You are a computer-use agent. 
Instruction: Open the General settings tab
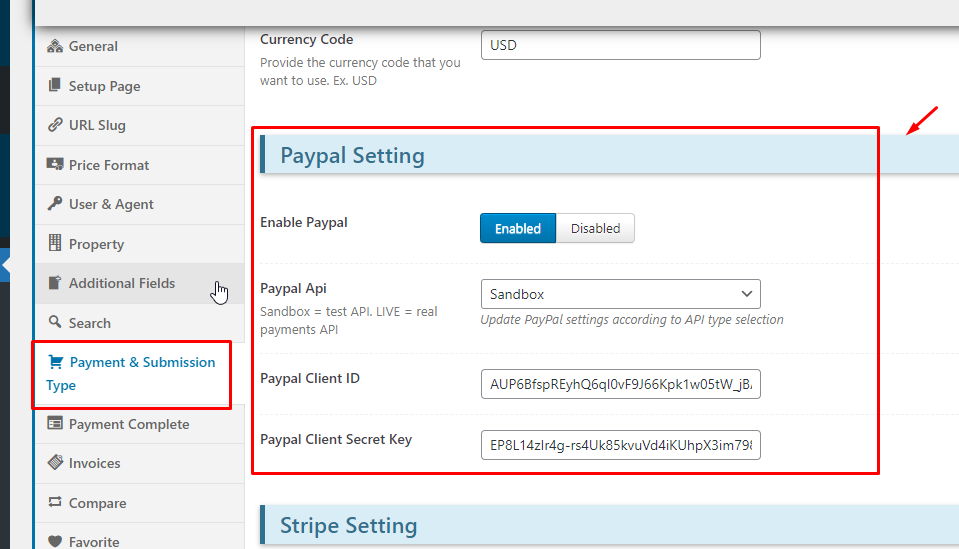click(139, 46)
